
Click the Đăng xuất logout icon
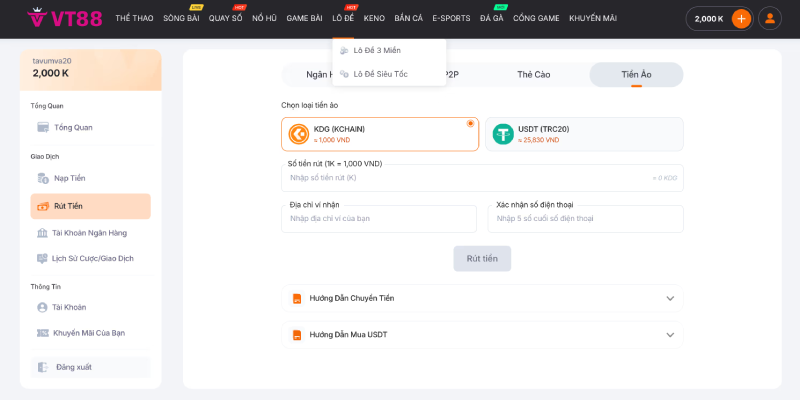(x=43, y=367)
